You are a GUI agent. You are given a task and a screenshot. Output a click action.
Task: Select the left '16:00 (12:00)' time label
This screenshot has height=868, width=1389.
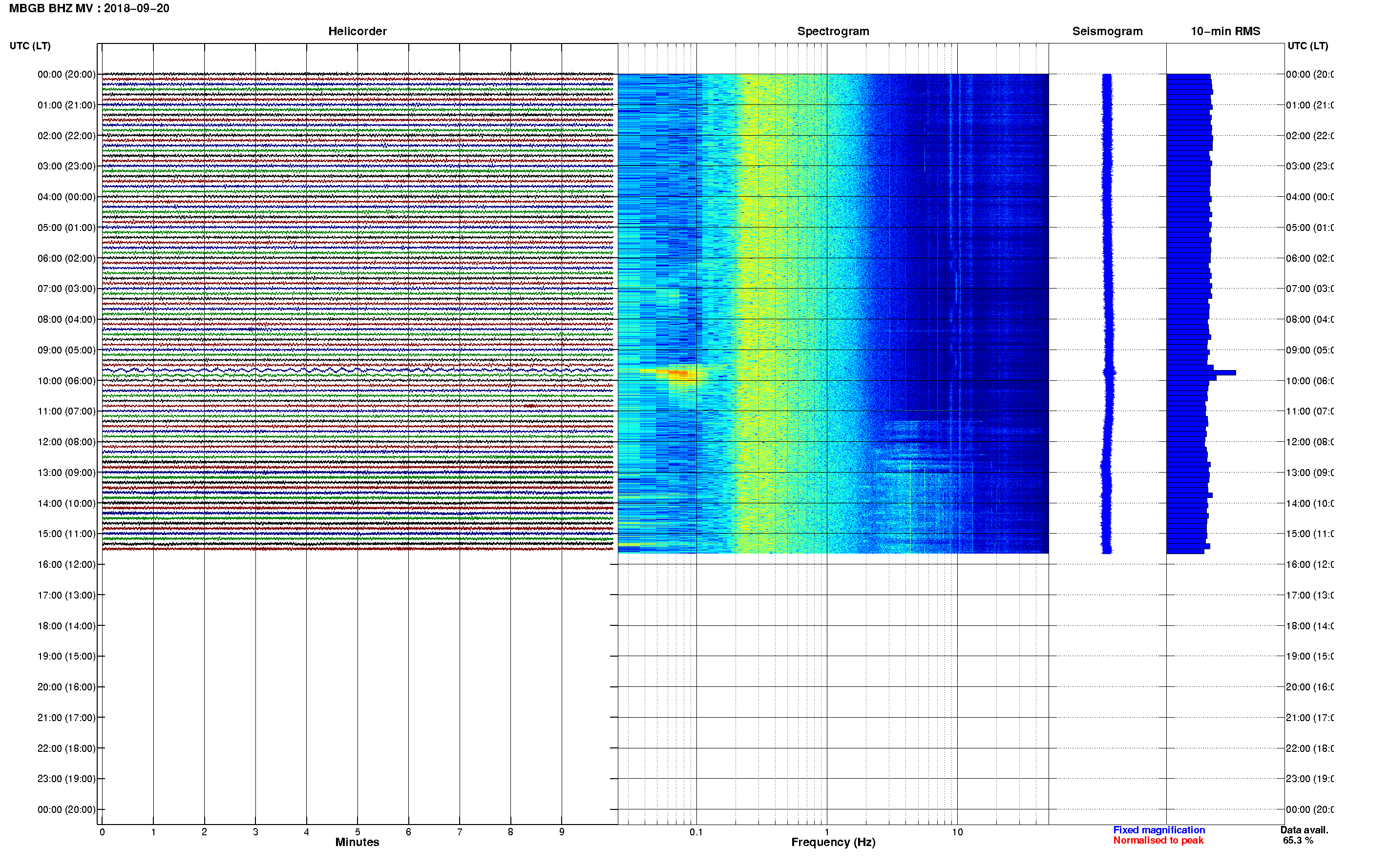tap(66, 564)
